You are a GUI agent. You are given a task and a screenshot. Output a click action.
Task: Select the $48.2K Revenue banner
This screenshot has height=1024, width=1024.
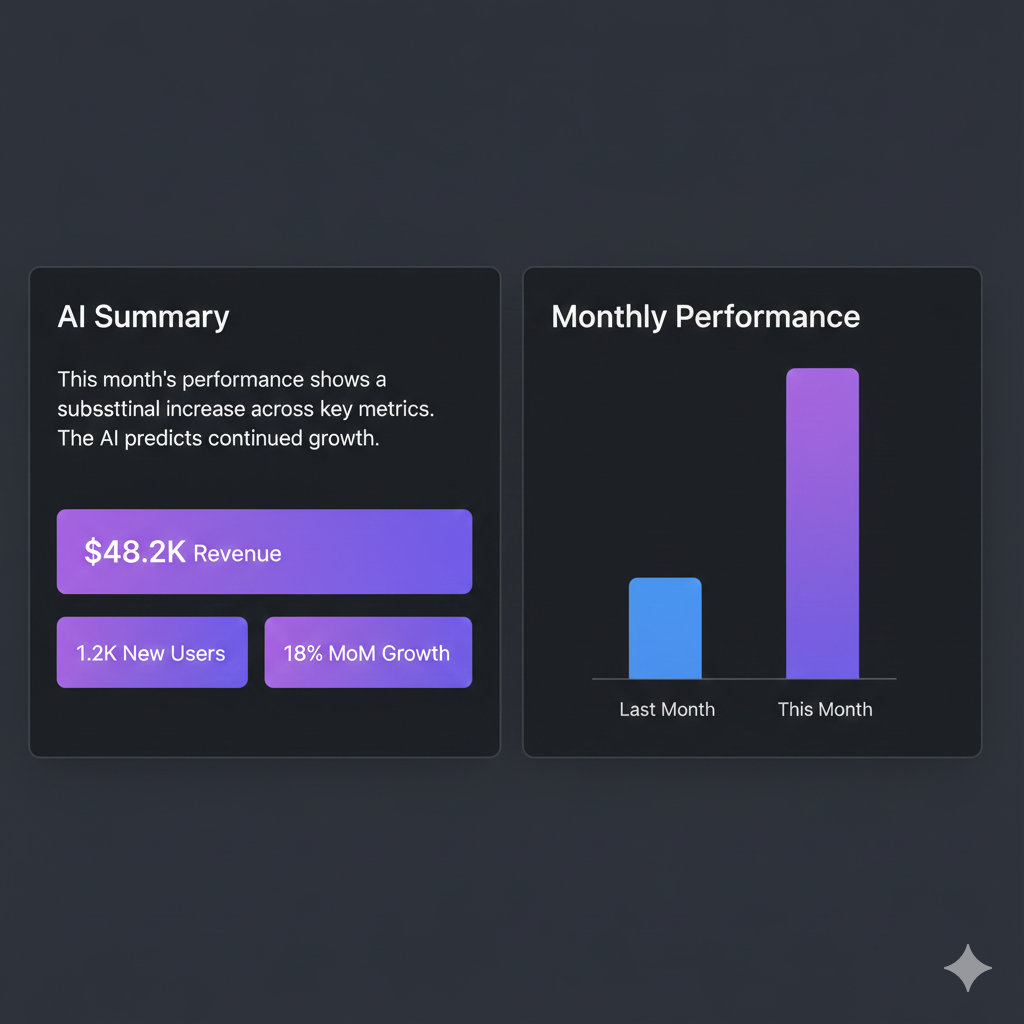pyautogui.click(x=264, y=551)
